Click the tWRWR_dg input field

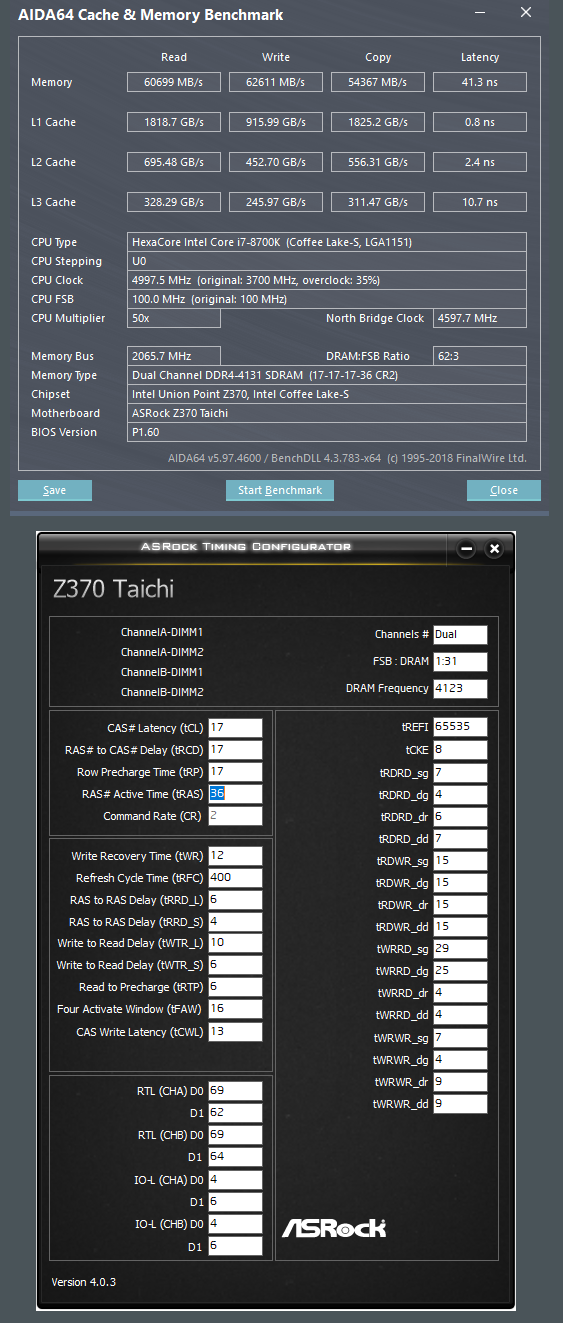[x=460, y=1060]
